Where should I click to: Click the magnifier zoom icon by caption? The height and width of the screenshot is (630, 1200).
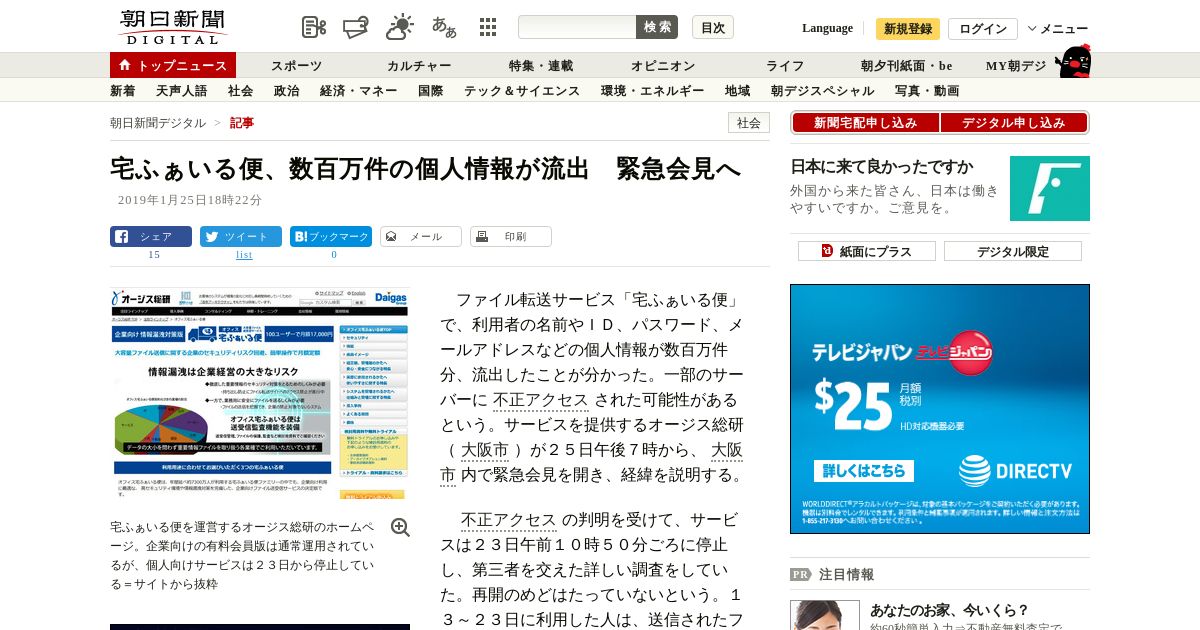point(400,528)
